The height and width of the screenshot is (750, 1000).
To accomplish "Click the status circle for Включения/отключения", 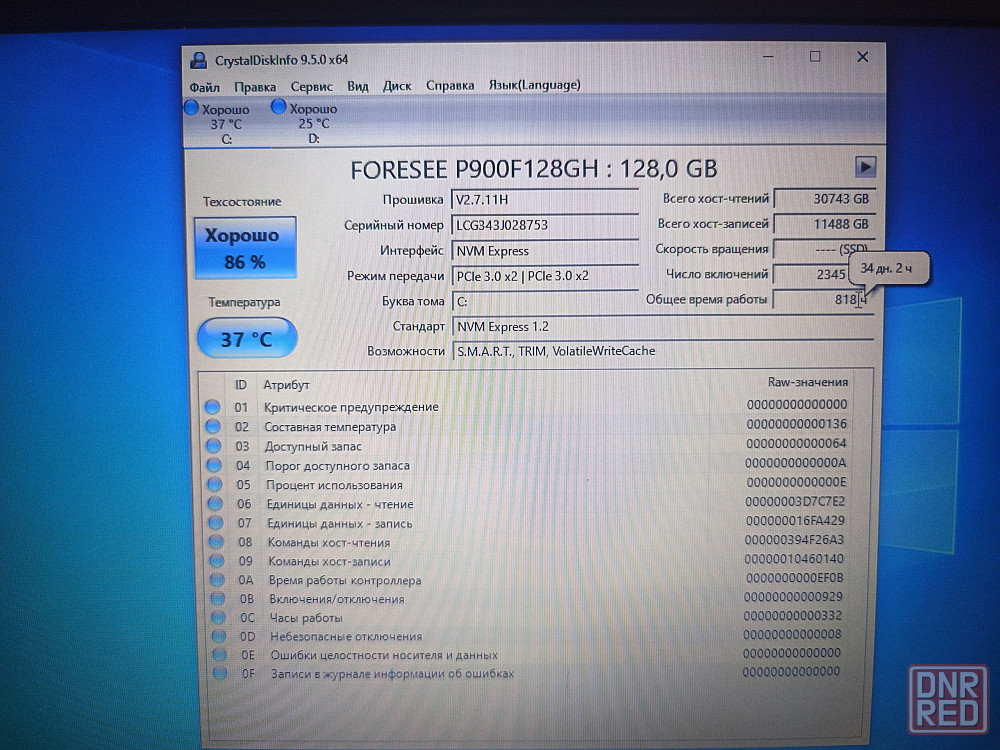I will click(x=218, y=599).
